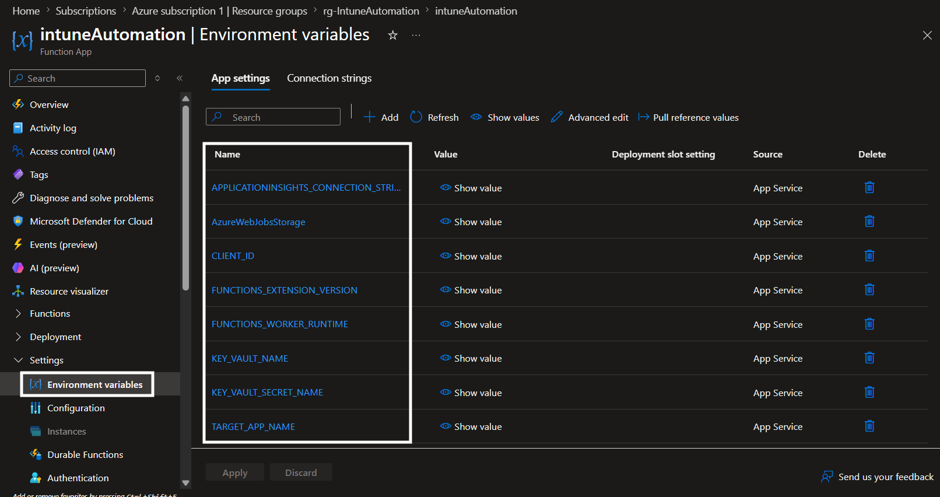Open the TARGET_APP_NAME setting link
The height and width of the screenshot is (497, 940).
(x=253, y=426)
